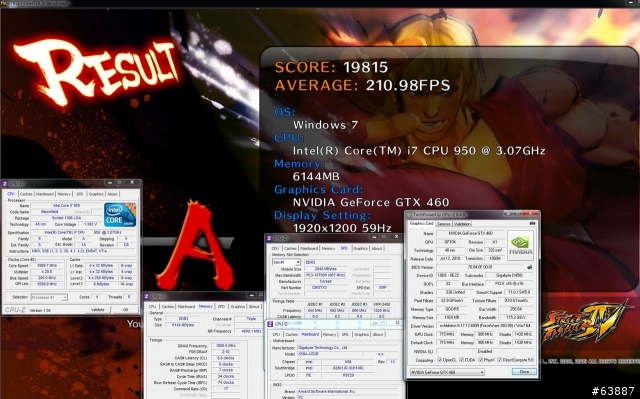Click the Z icon of the CPU-Z Mainboard window

pyautogui.click(x=270, y=324)
